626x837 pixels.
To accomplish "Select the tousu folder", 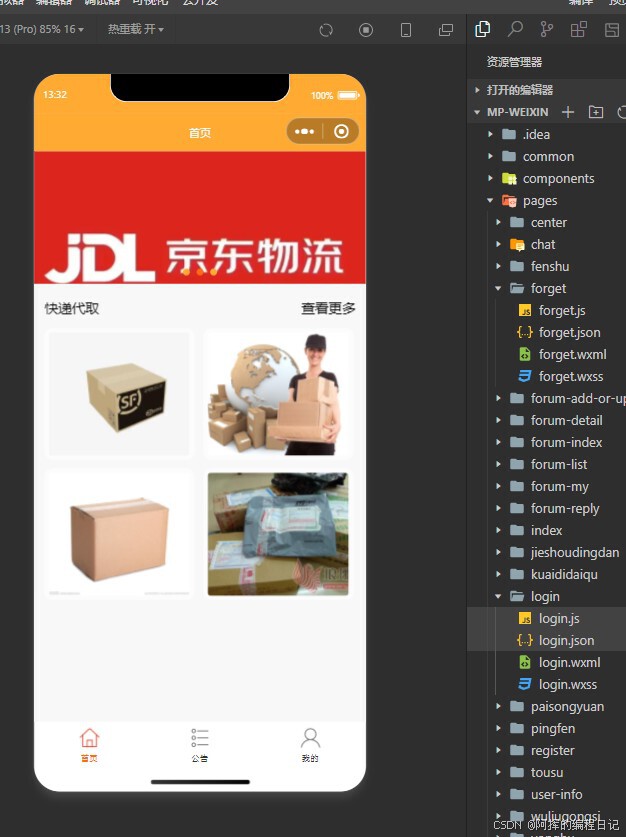I will [546, 772].
